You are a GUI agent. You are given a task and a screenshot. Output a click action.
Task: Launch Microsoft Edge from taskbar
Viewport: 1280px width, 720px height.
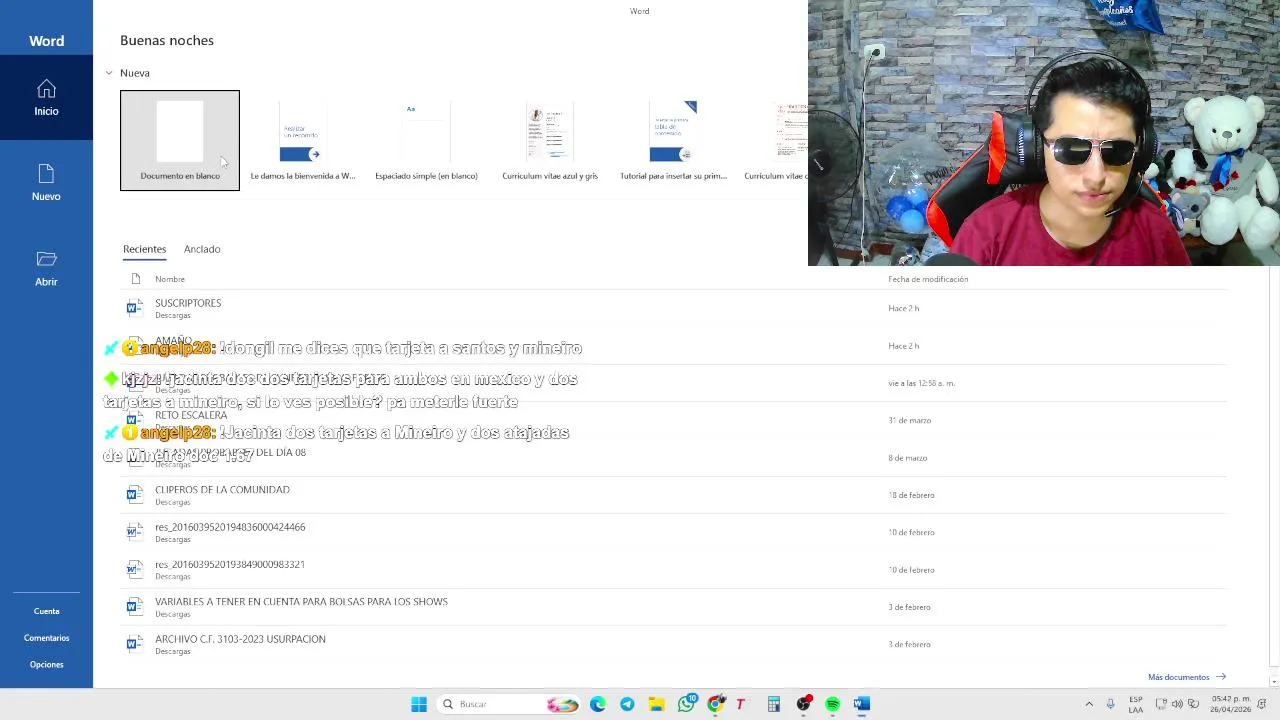598,704
